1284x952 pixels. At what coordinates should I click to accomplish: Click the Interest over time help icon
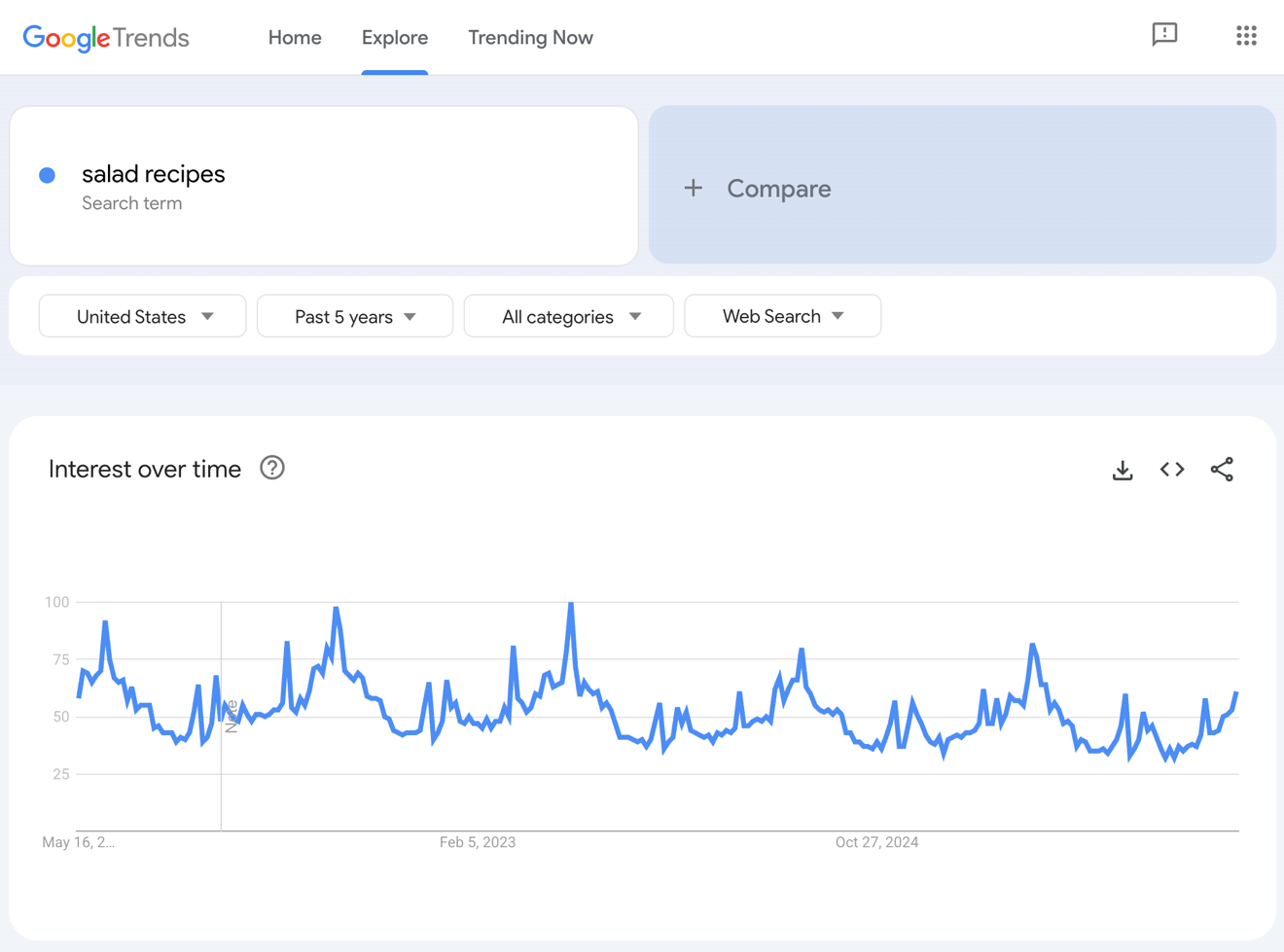(272, 468)
